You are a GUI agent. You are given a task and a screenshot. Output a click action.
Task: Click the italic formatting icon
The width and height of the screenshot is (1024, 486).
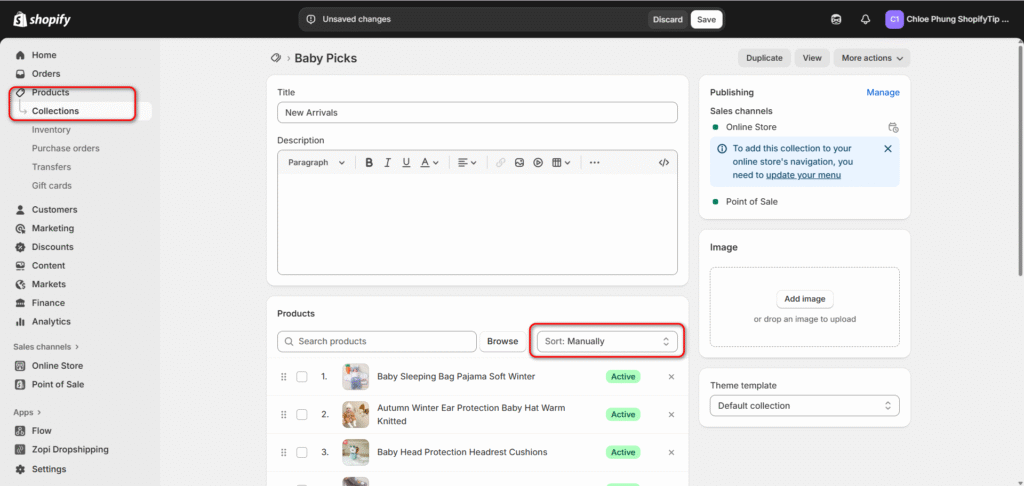387,162
